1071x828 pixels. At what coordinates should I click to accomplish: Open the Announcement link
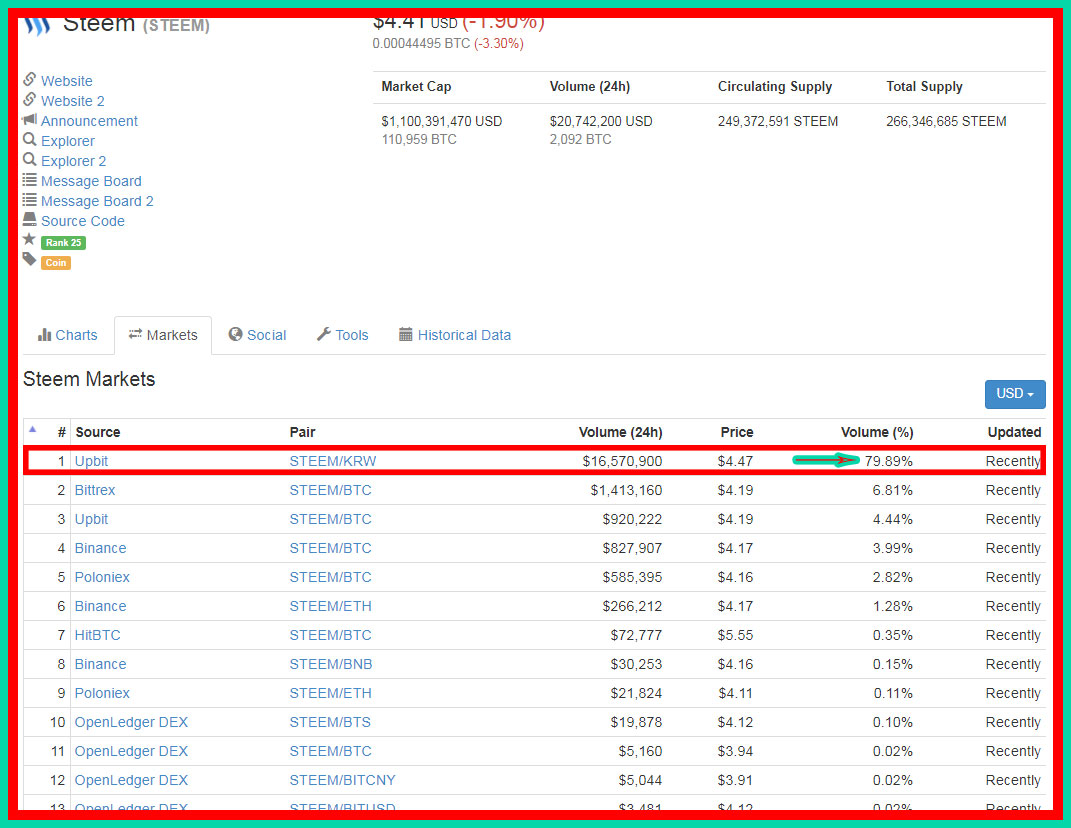(89, 121)
